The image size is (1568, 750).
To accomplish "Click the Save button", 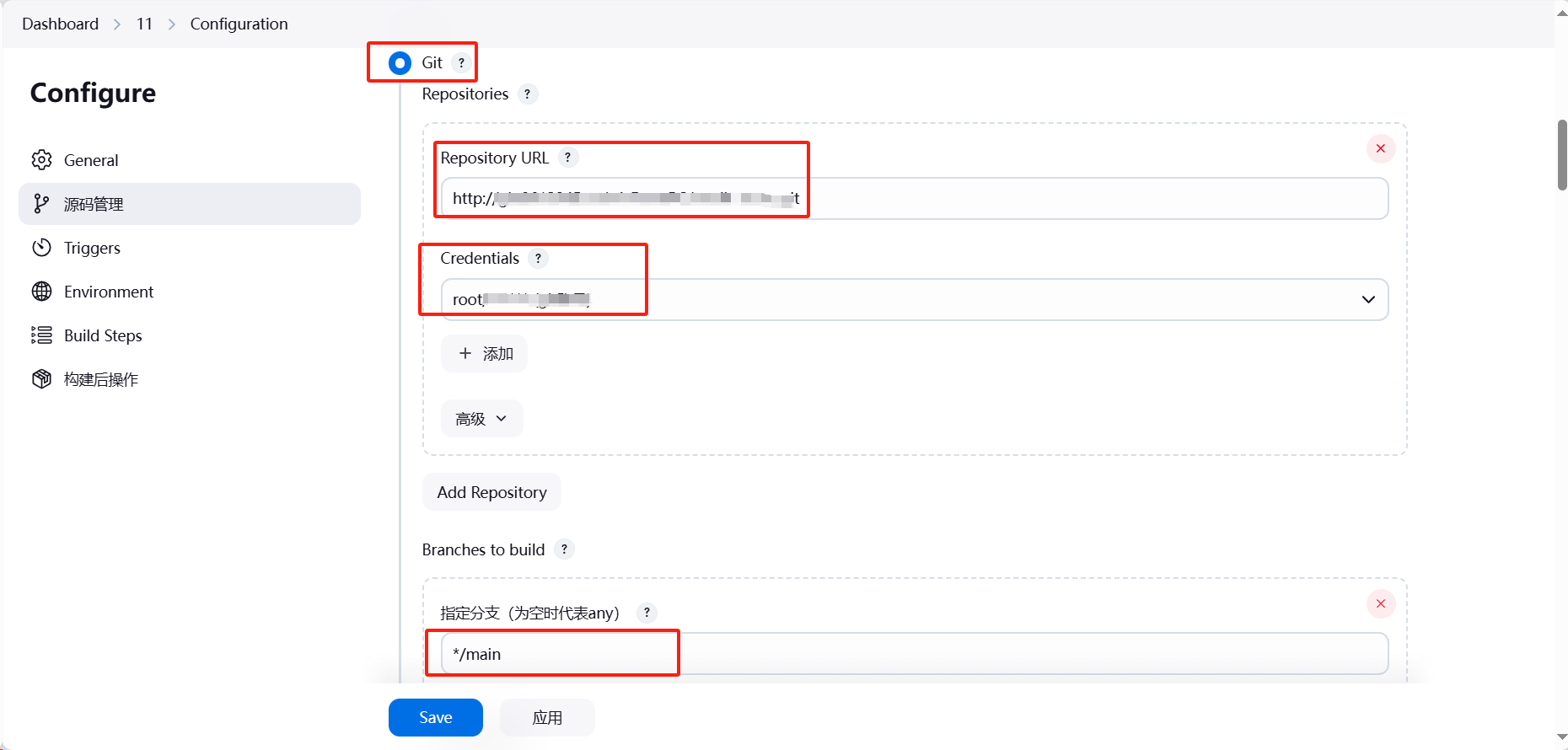I will (436, 717).
